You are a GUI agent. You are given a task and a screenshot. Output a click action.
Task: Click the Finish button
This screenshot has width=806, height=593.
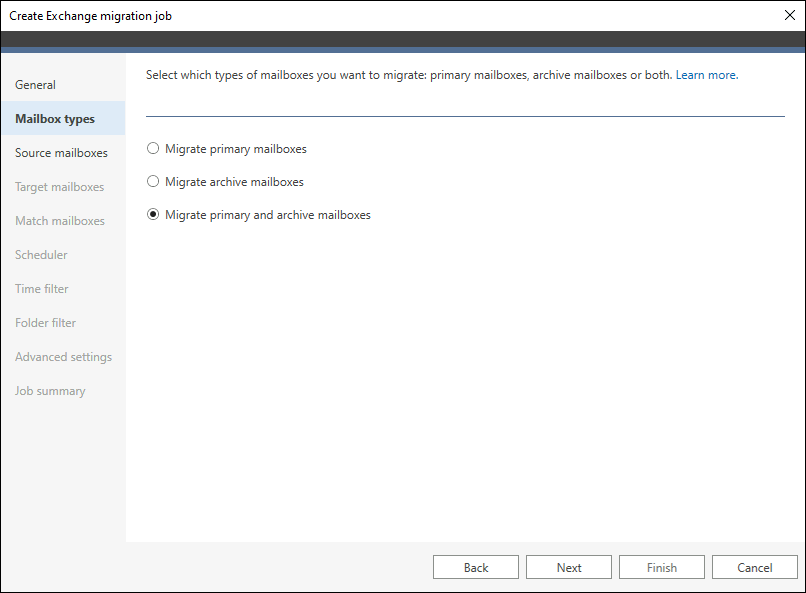662,567
